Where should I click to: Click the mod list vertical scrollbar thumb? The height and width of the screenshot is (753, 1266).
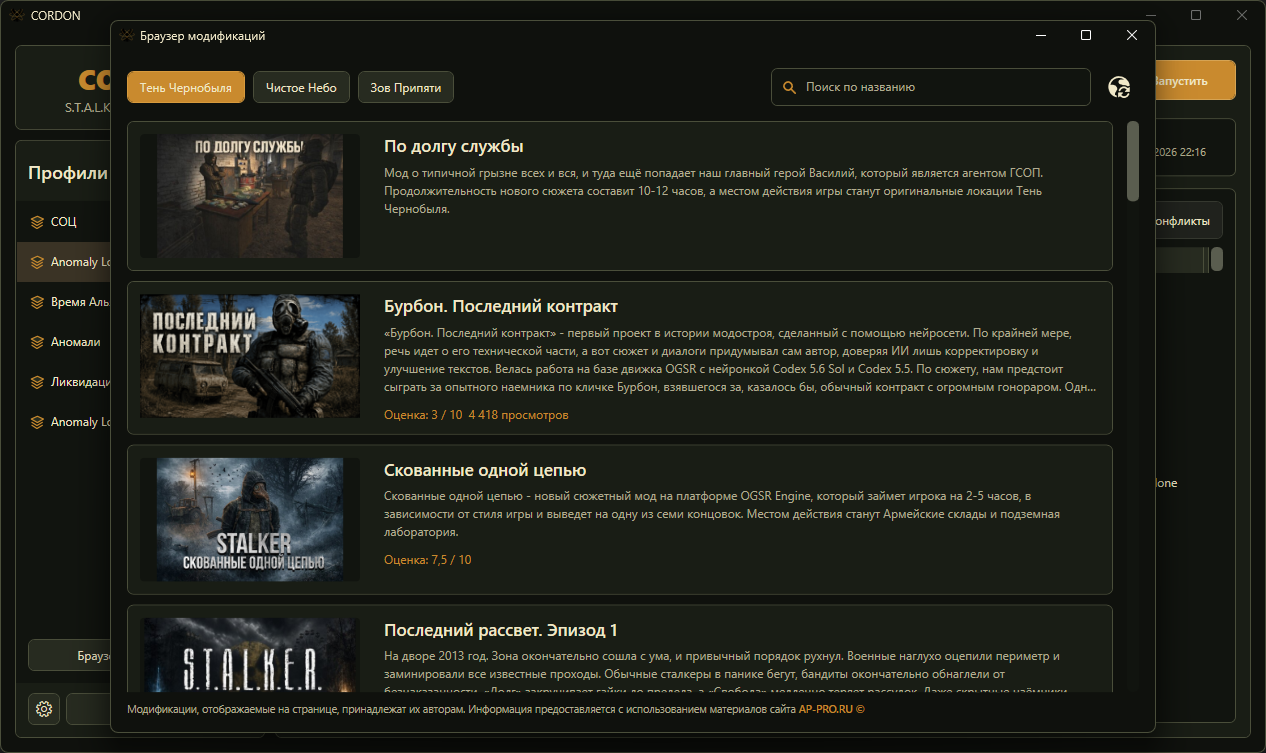coord(1133,161)
